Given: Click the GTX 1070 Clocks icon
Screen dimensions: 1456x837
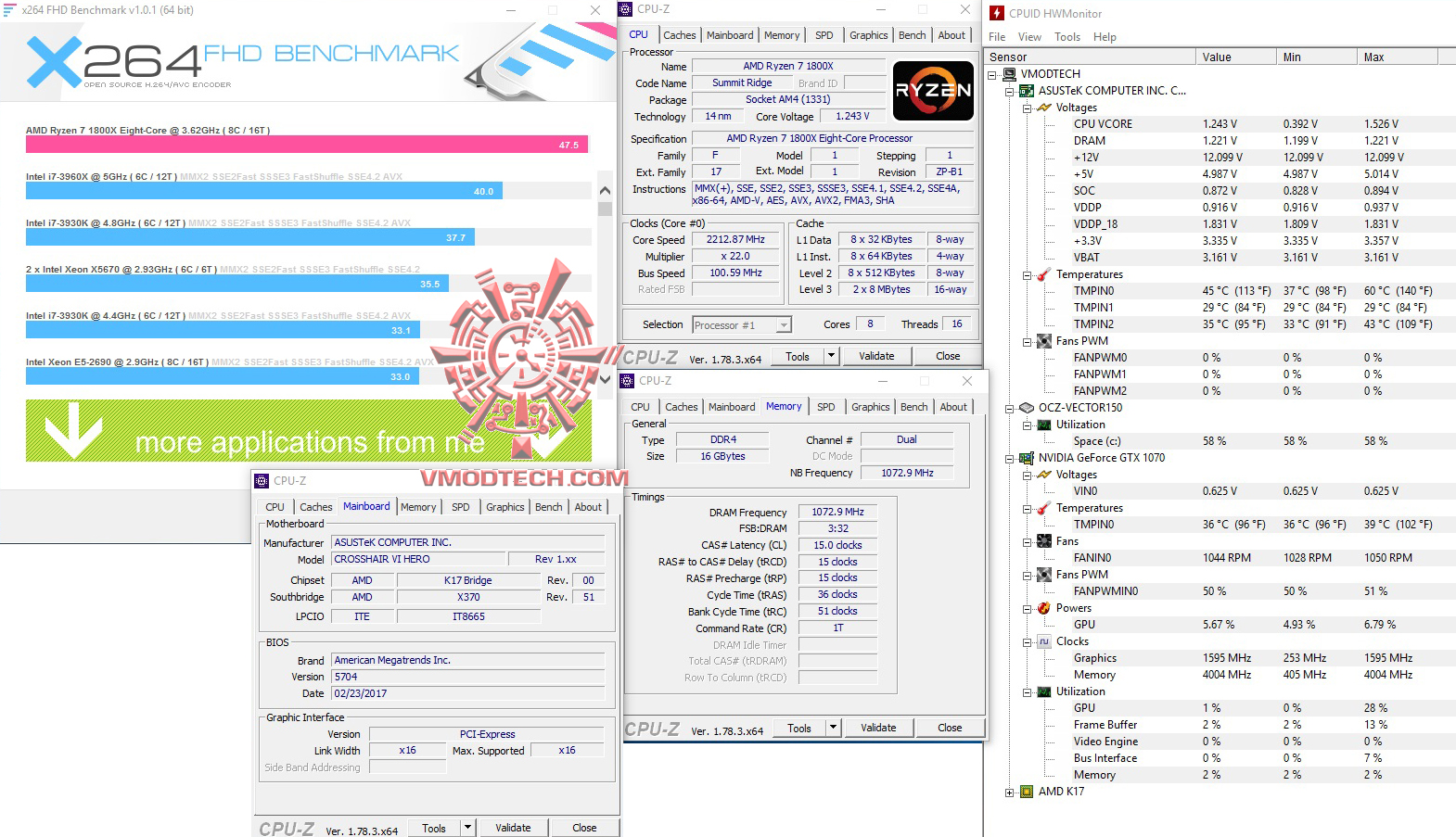Looking at the screenshot, I should coord(1044,641).
